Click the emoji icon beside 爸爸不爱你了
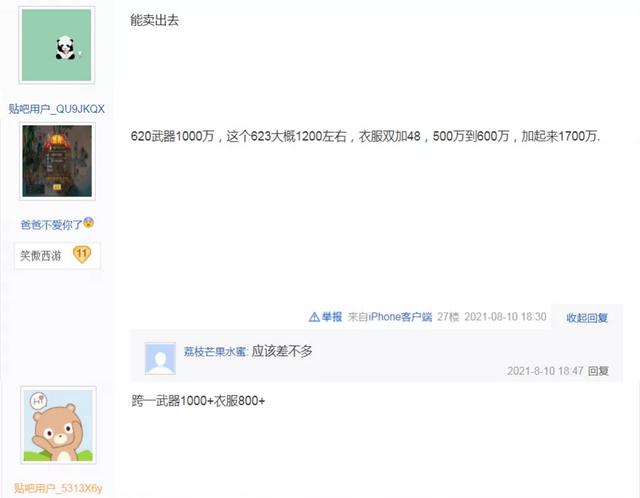Image resolution: width=640 pixels, height=498 pixels. coord(89,223)
